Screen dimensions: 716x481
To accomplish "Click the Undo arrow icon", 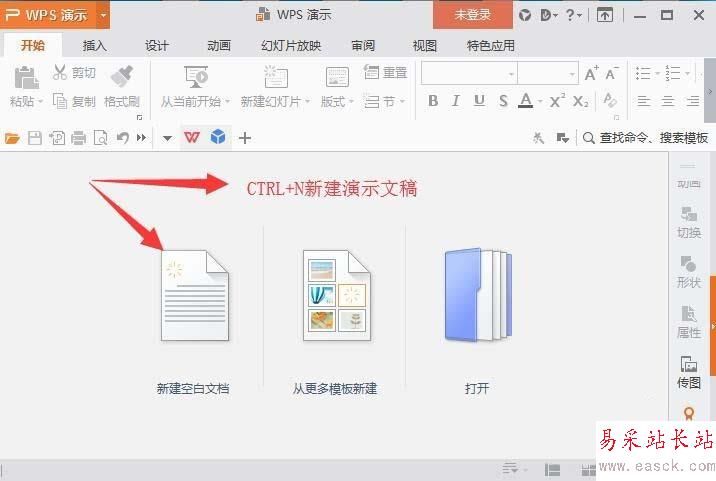I will tap(122, 137).
